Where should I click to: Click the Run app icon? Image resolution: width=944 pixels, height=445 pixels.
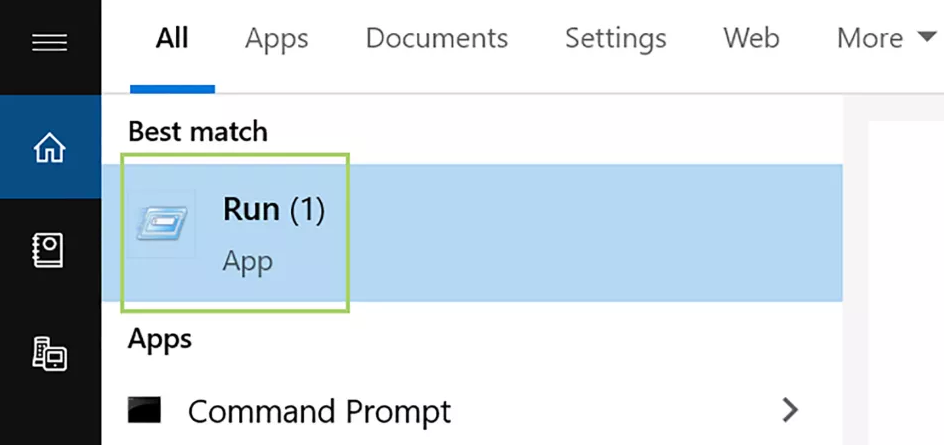click(162, 223)
